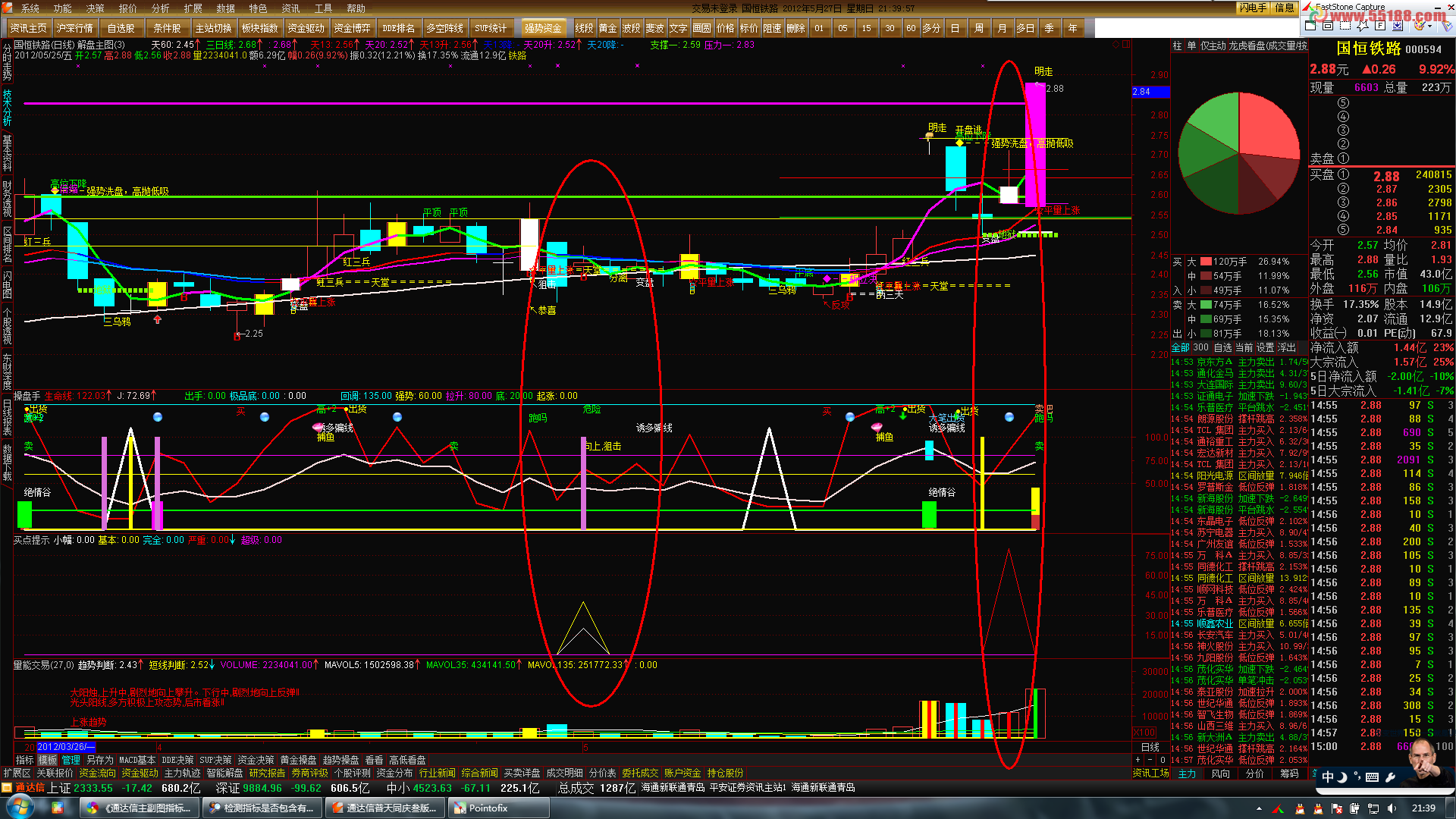Click the IME wrench settings icon
This screenshot has width=1456, height=819.
(x=1390, y=777)
